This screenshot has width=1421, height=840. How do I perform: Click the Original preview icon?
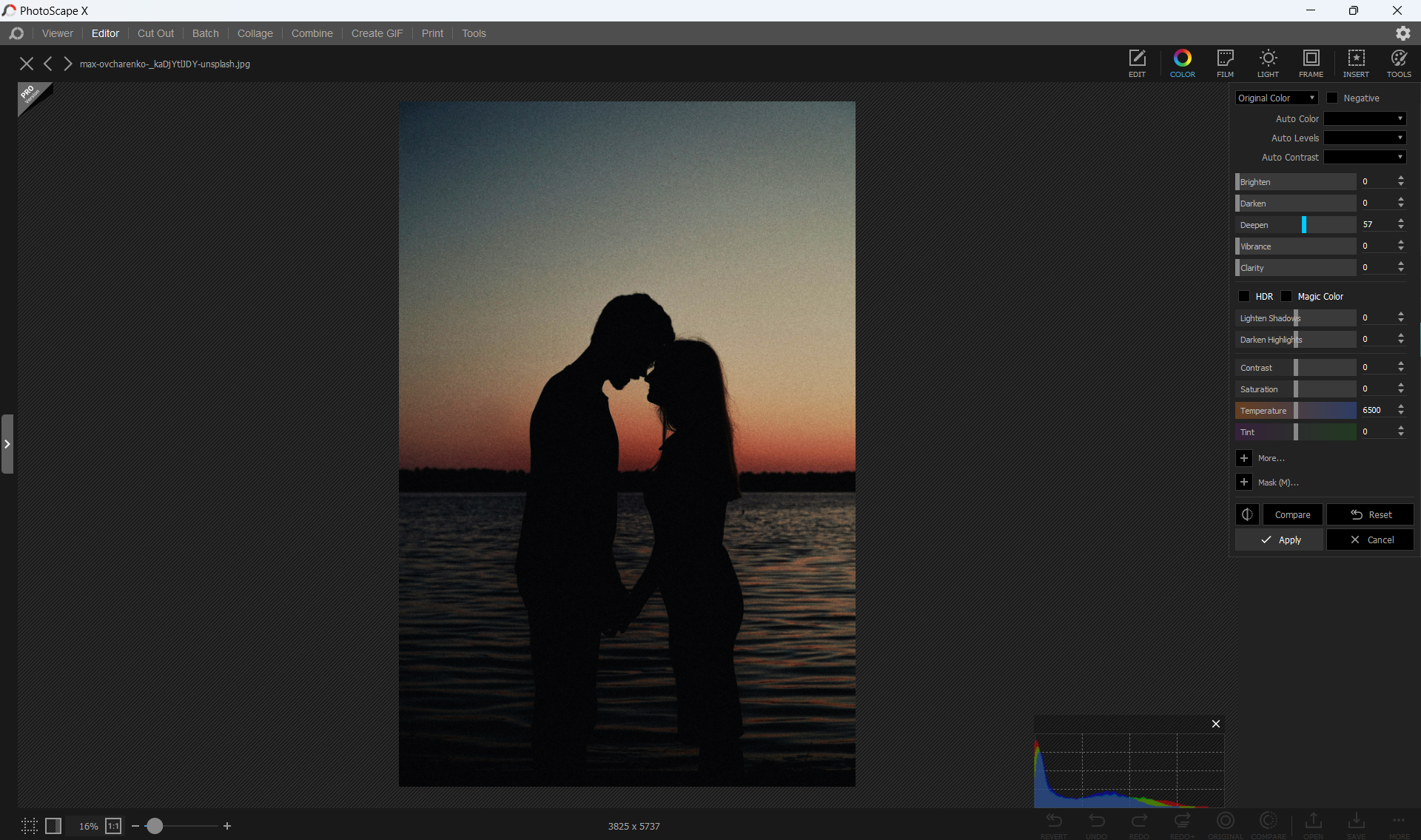pyautogui.click(x=1225, y=821)
